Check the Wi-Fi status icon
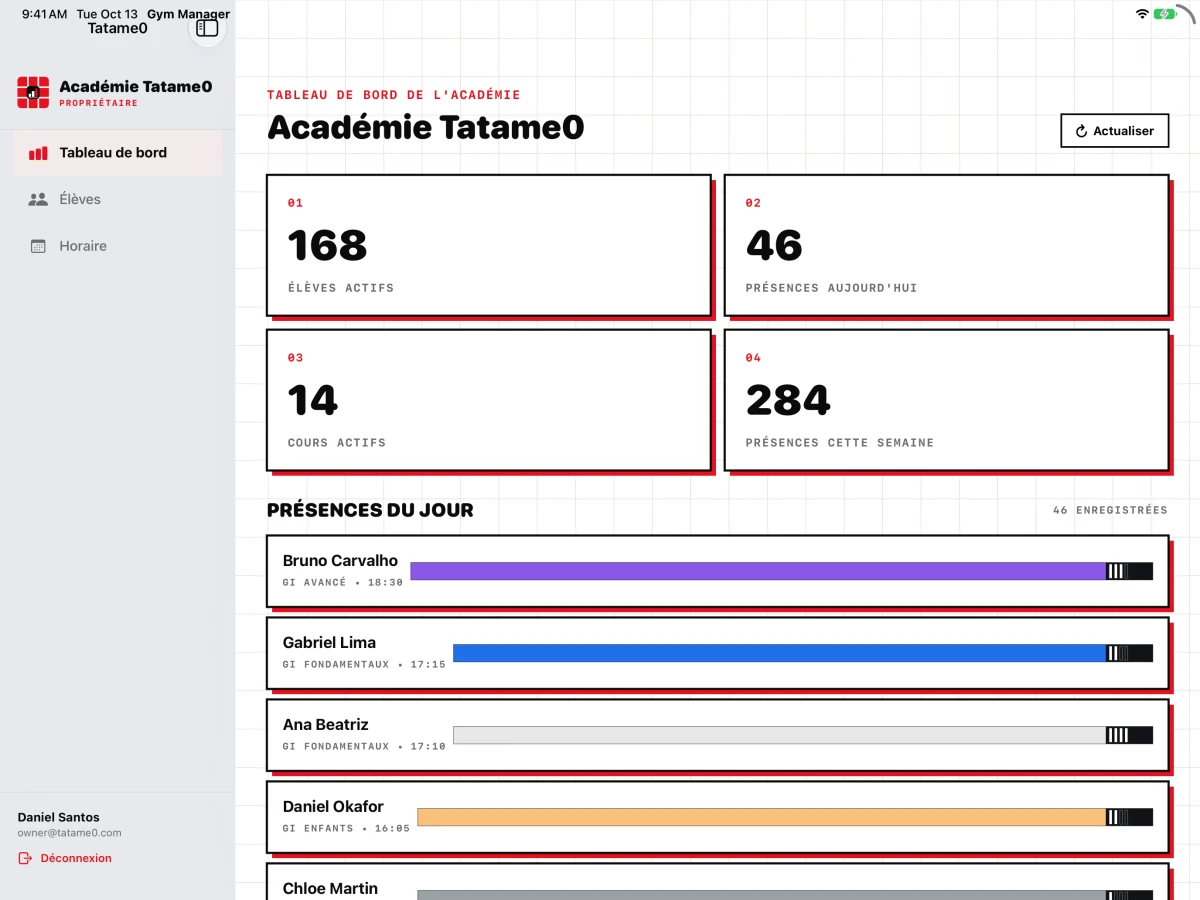The image size is (1200, 900). tap(1142, 14)
